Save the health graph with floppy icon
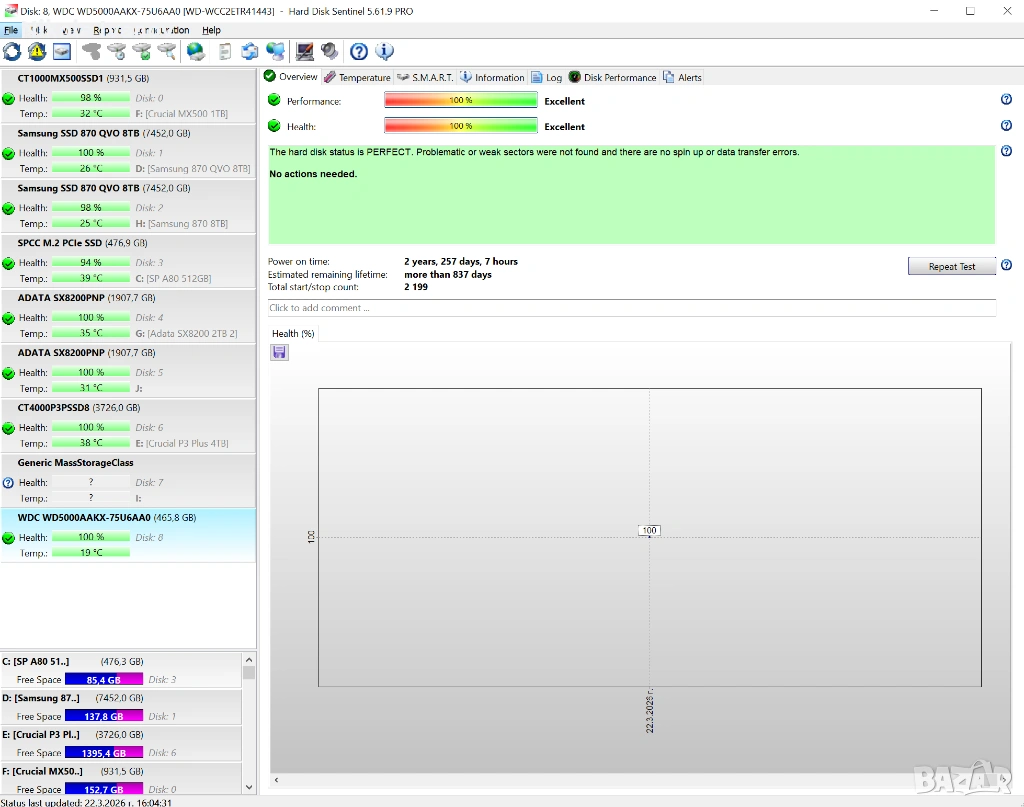This screenshot has height=807, width=1024. (x=279, y=352)
